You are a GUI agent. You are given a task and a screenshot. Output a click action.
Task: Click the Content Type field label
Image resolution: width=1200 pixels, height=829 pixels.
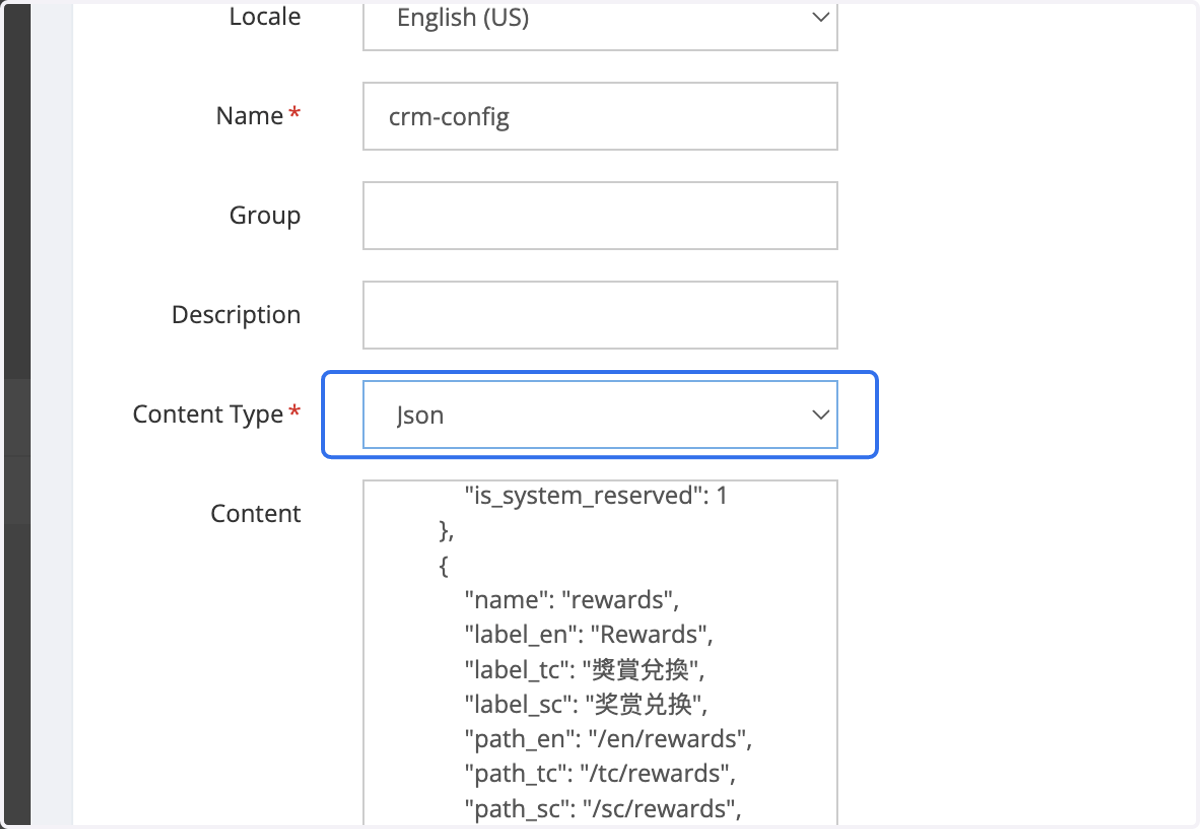[x=208, y=415]
